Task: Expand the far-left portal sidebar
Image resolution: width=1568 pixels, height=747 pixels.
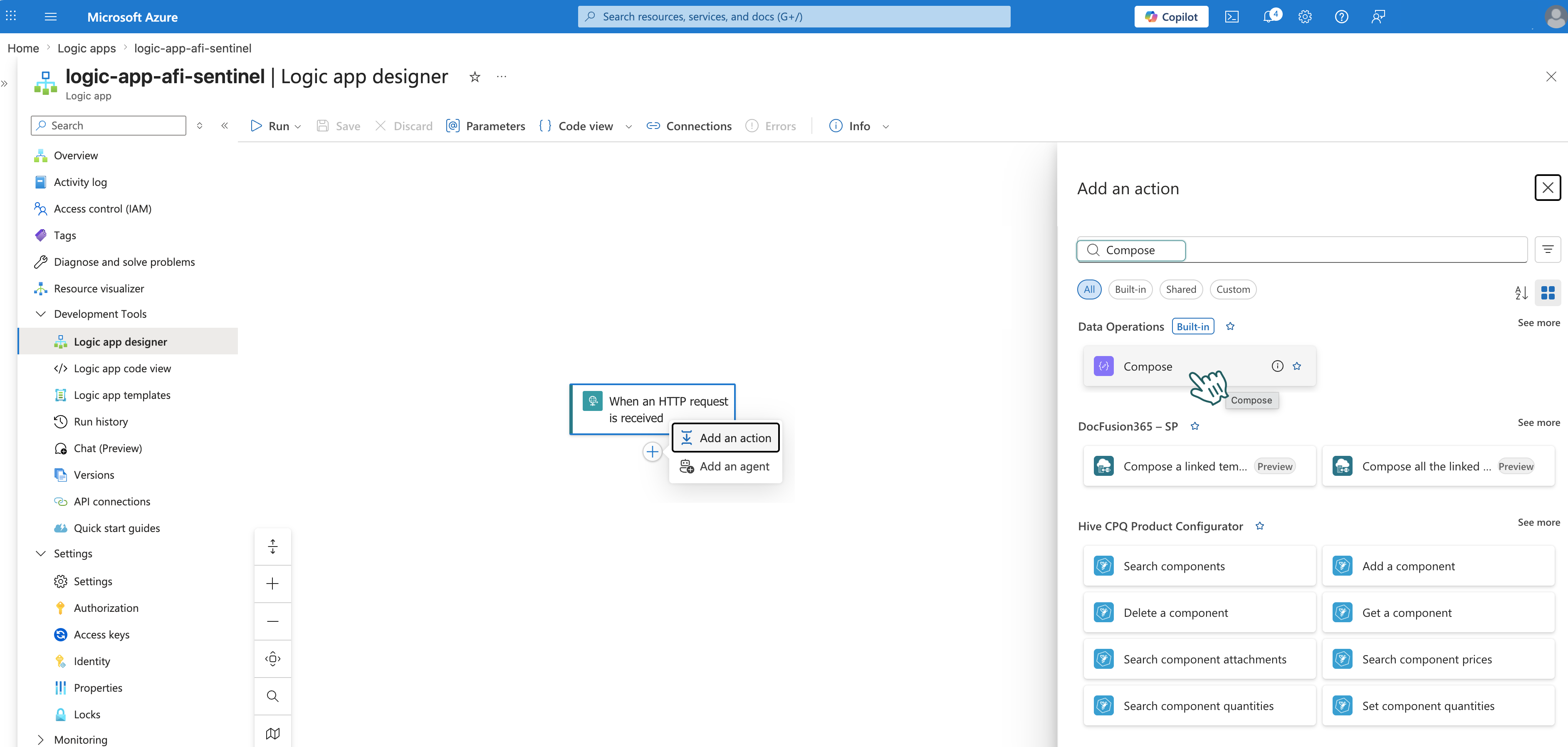Action: point(5,84)
